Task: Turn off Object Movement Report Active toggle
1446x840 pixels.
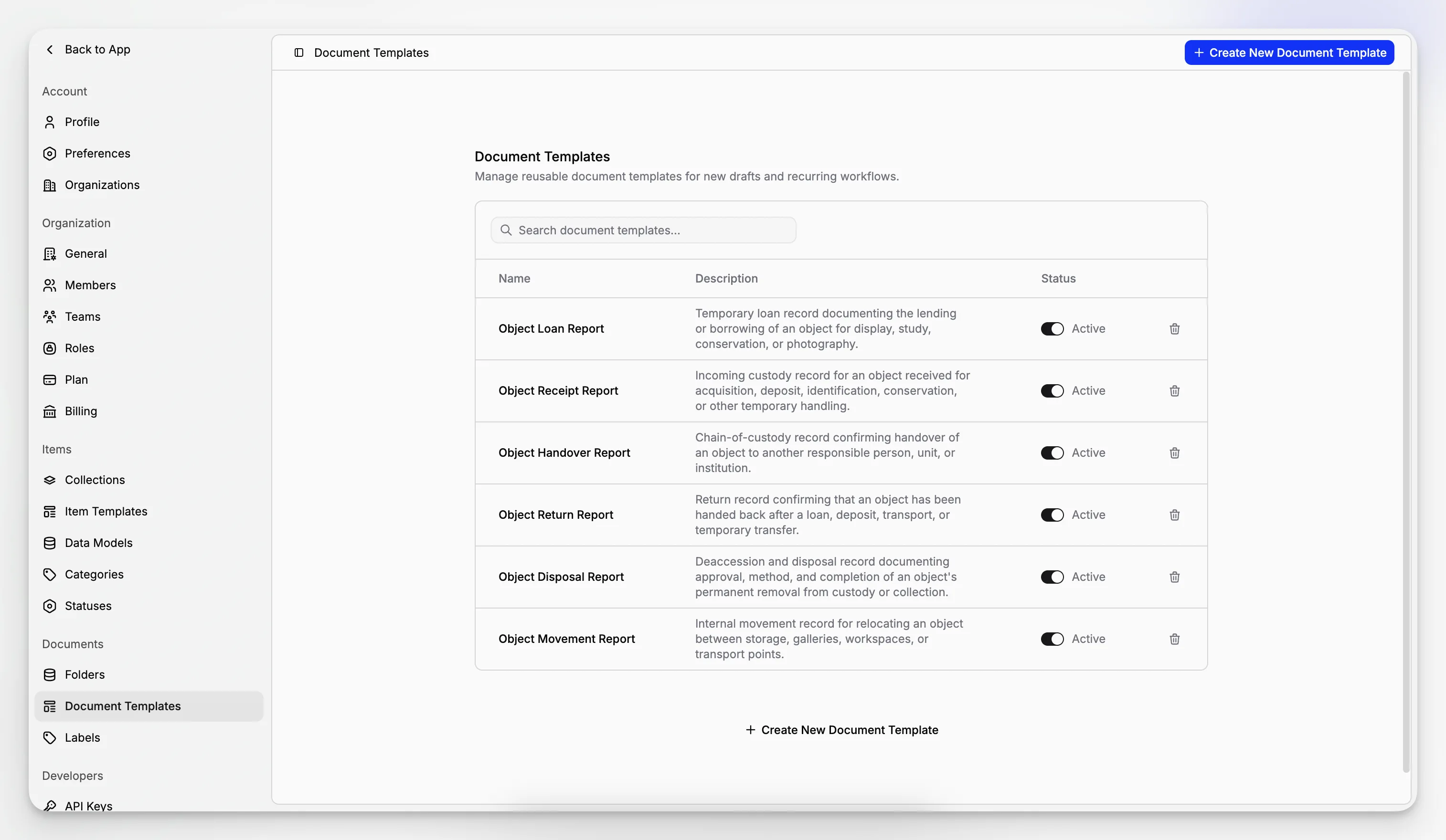Action: (x=1053, y=640)
